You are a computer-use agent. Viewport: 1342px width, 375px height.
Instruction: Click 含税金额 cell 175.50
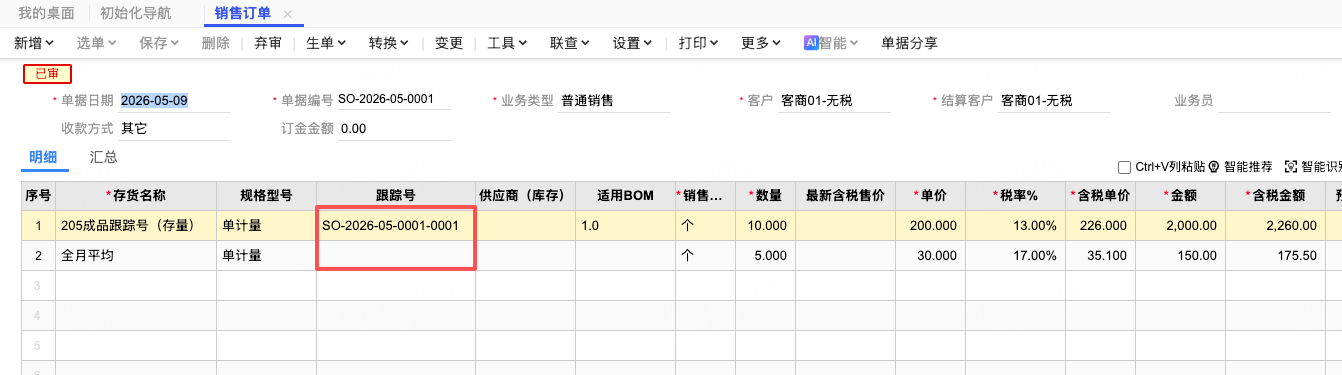click(x=1275, y=256)
